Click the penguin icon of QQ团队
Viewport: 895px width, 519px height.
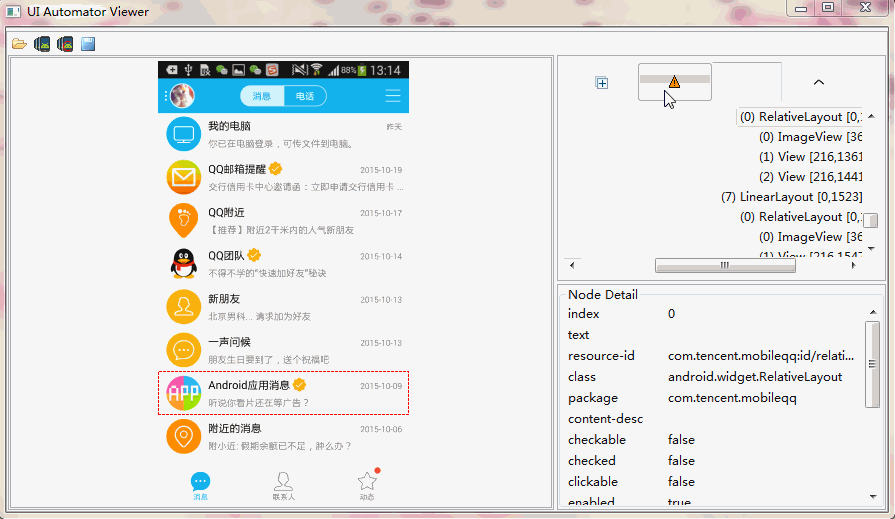[183, 264]
